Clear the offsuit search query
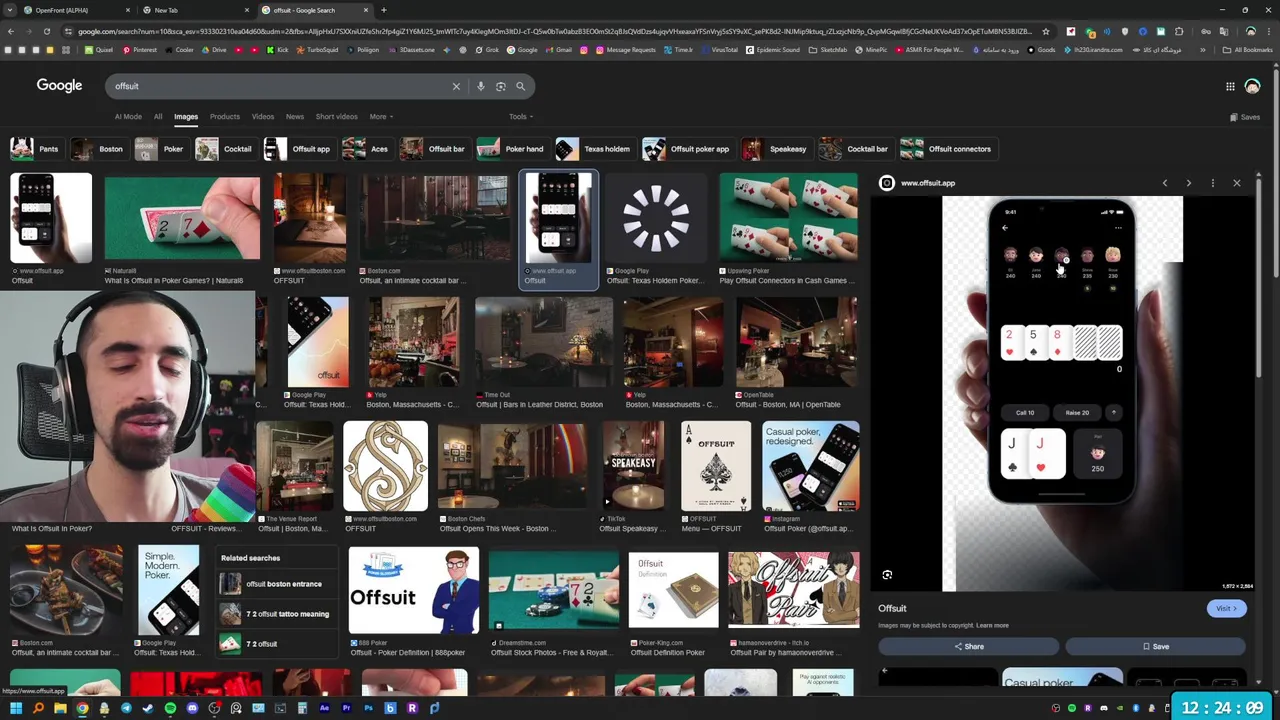 click(x=456, y=86)
